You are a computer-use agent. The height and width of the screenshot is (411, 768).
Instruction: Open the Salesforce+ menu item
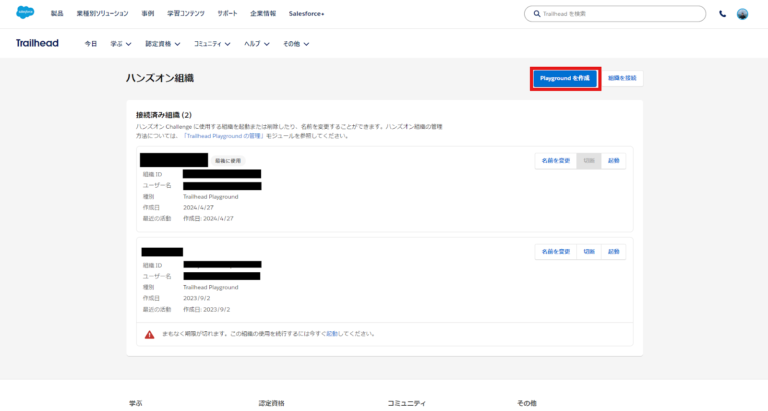(x=315, y=14)
